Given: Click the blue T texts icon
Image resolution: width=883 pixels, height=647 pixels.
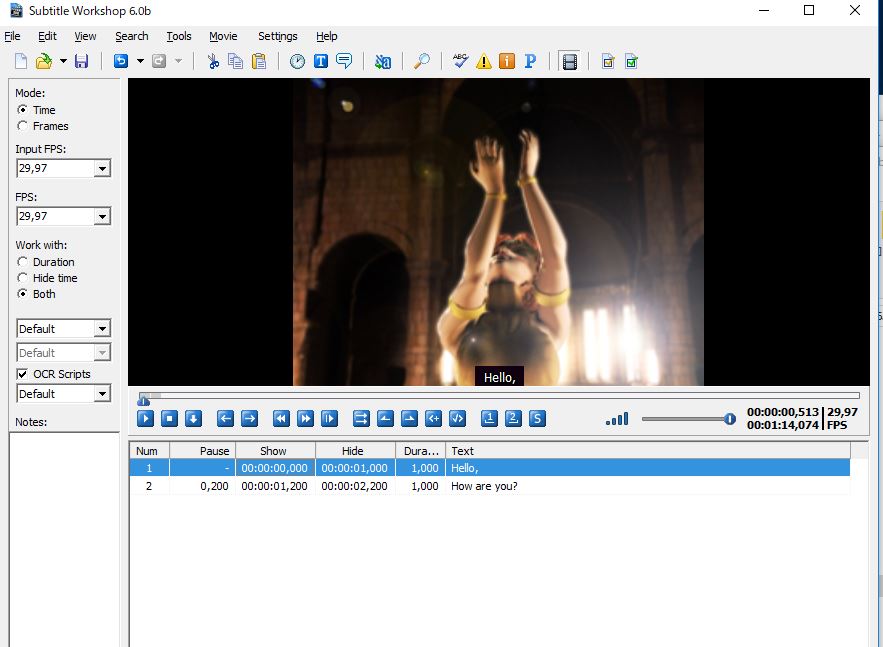Looking at the screenshot, I should 321,61.
